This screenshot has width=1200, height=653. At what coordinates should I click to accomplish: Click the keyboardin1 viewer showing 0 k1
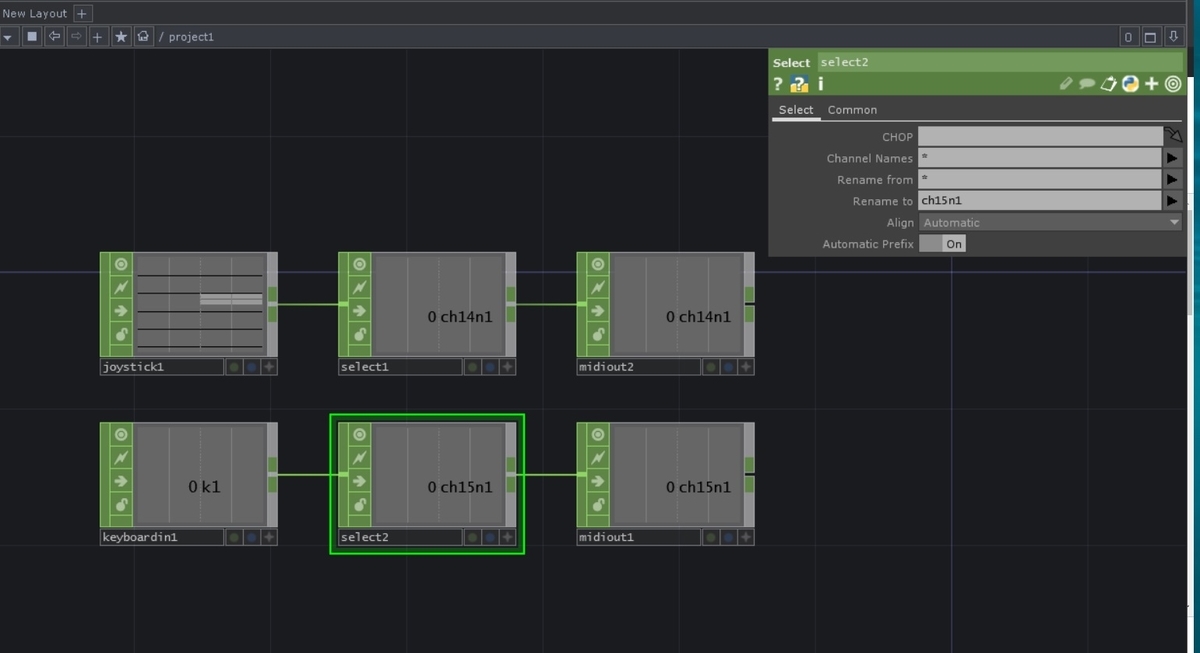(200, 475)
